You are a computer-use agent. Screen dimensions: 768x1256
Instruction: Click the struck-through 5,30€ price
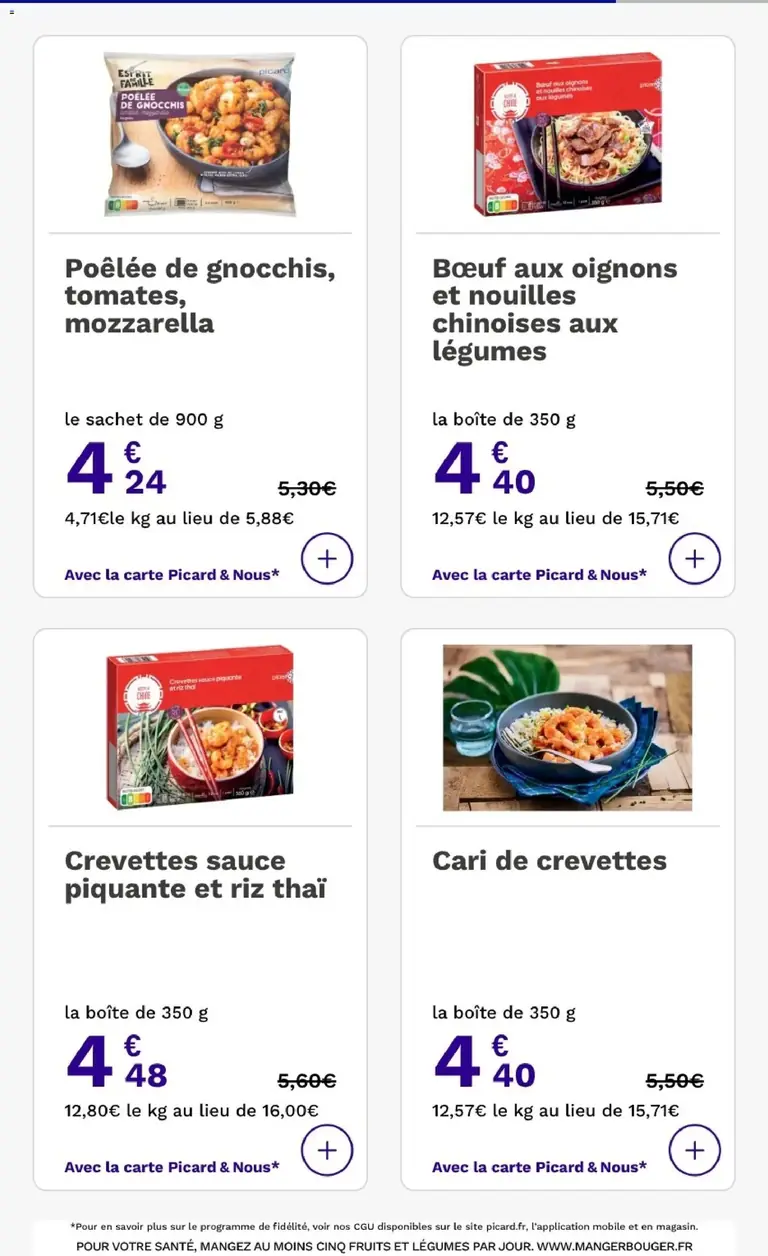pyautogui.click(x=307, y=489)
